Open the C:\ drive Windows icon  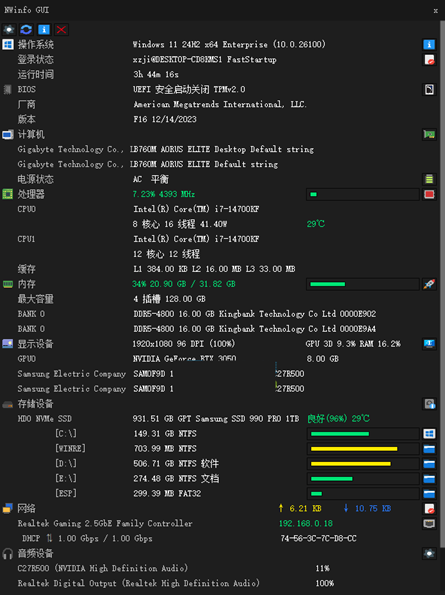[x=429, y=434]
